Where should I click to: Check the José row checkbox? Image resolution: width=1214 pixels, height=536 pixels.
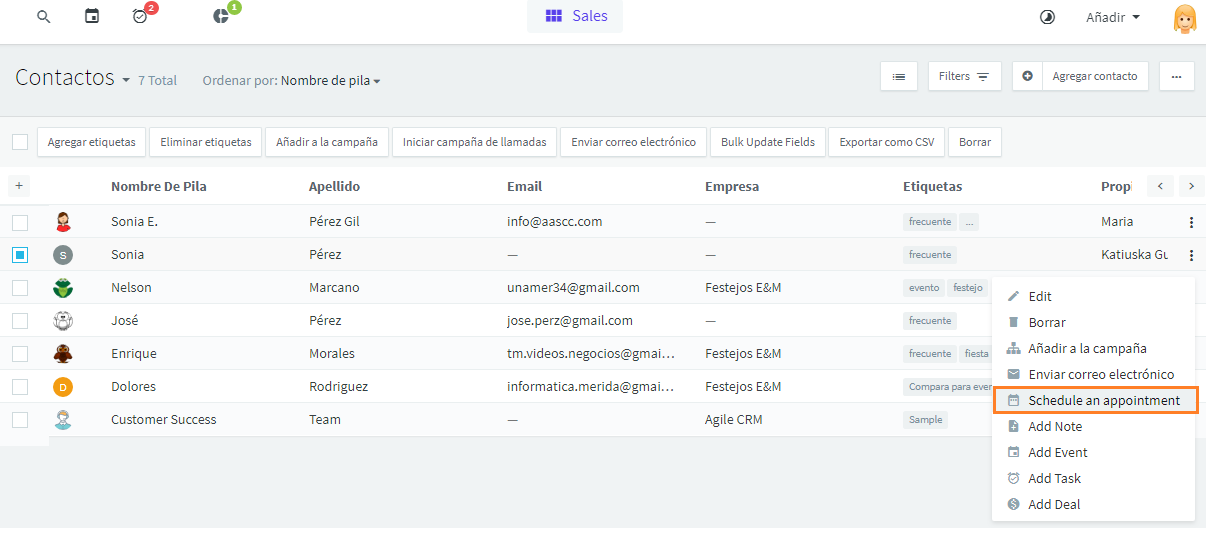pyautogui.click(x=20, y=321)
